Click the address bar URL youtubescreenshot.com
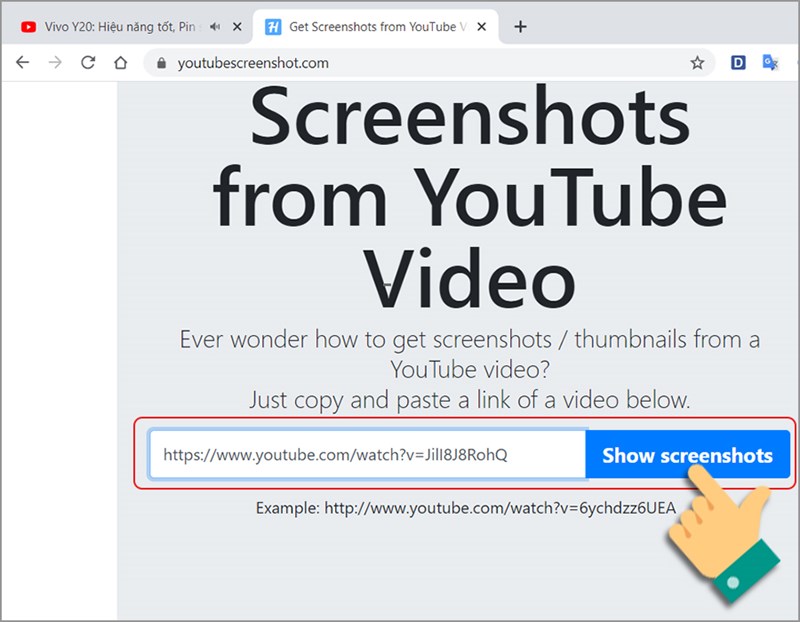The height and width of the screenshot is (622, 800). coord(253,63)
